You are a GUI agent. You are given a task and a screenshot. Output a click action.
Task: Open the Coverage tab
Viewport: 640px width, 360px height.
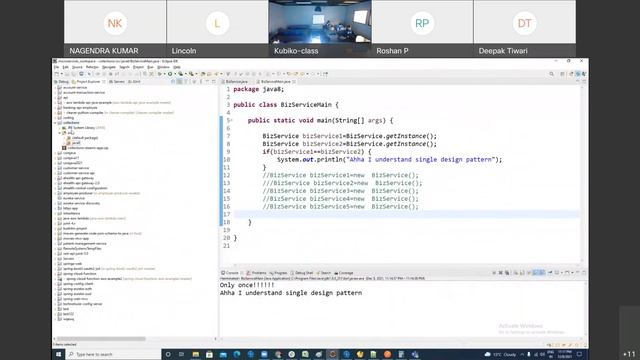[344, 273]
